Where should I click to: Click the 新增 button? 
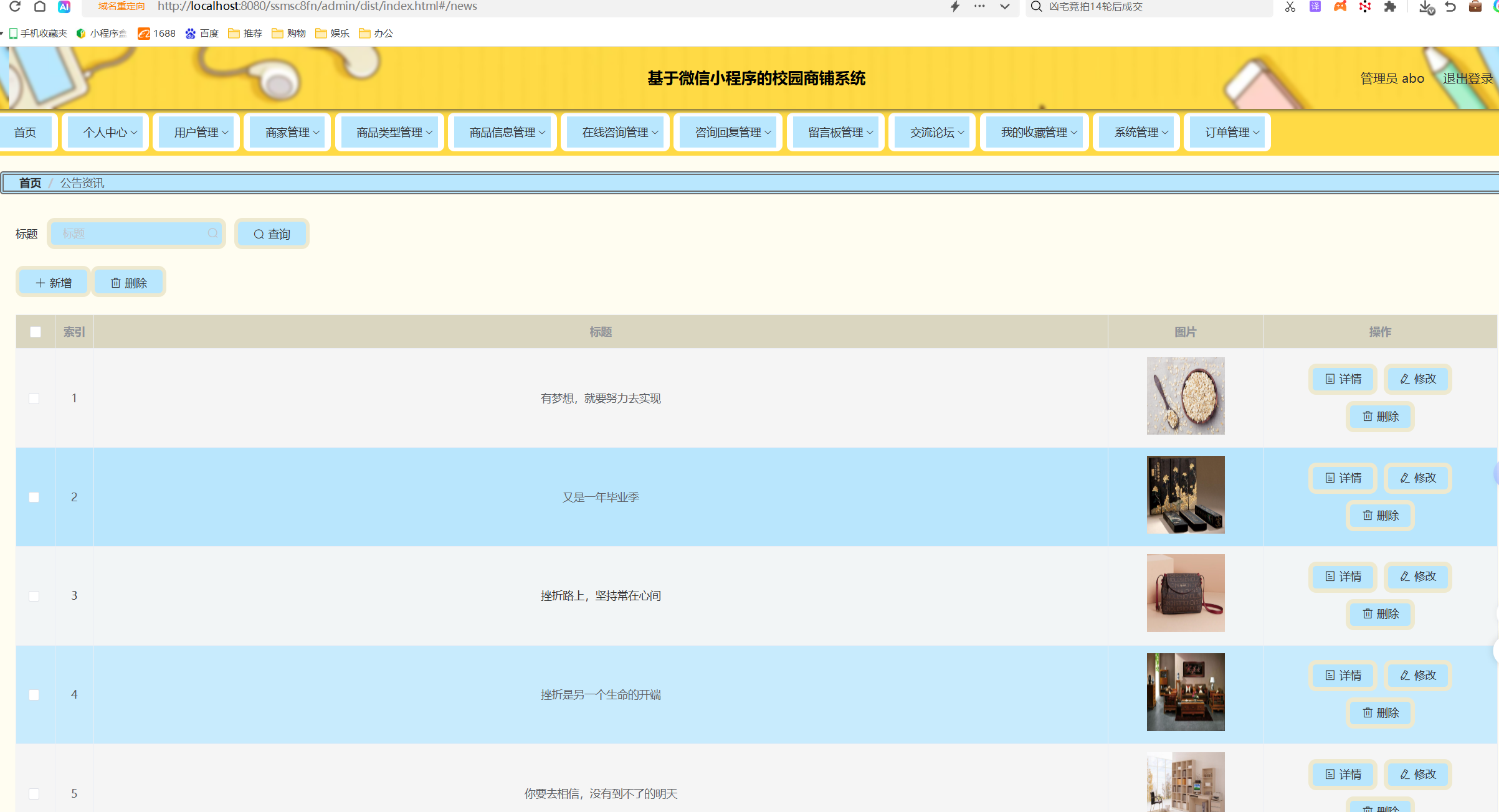54,283
